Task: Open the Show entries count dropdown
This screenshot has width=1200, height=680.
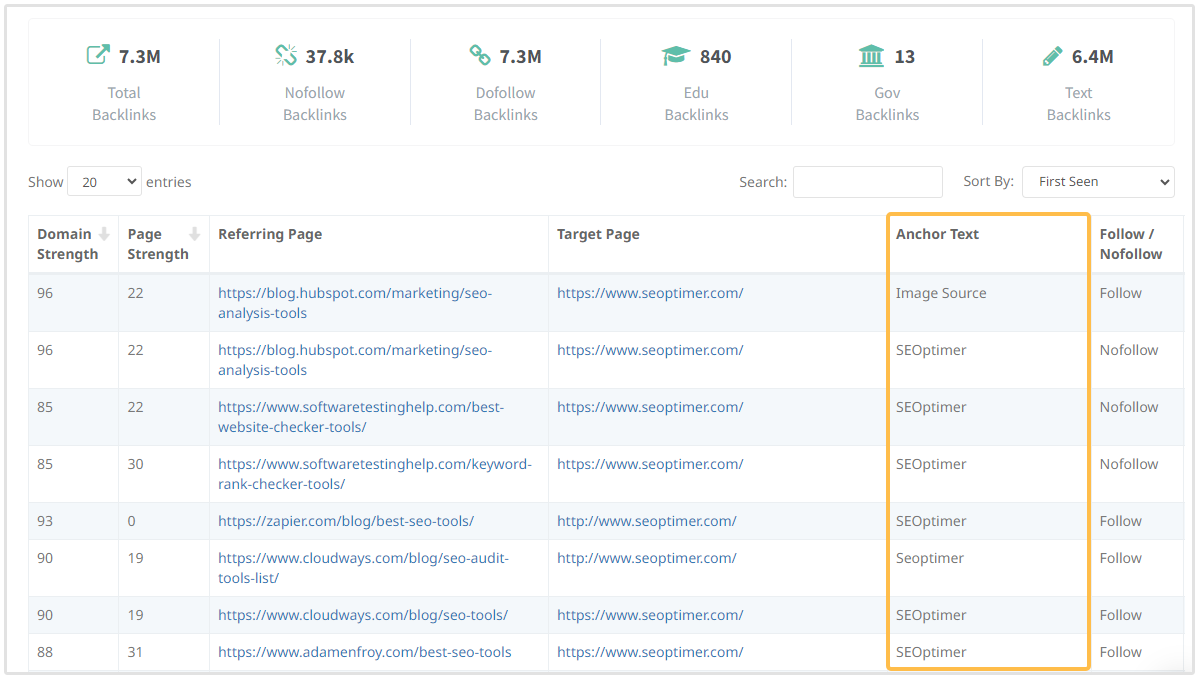Action: pyautogui.click(x=104, y=182)
